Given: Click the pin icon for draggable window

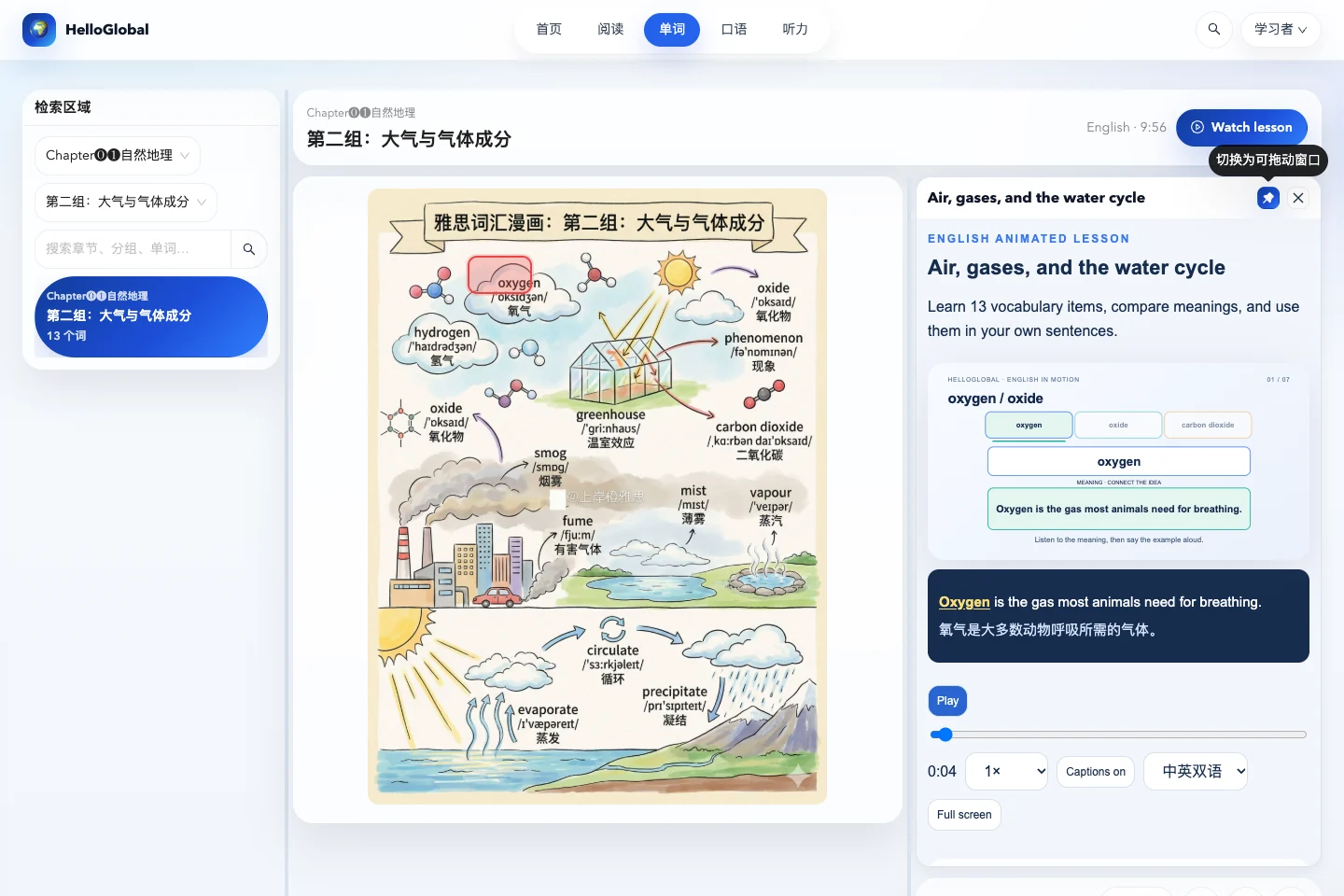Looking at the screenshot, I should [1268, 198].
